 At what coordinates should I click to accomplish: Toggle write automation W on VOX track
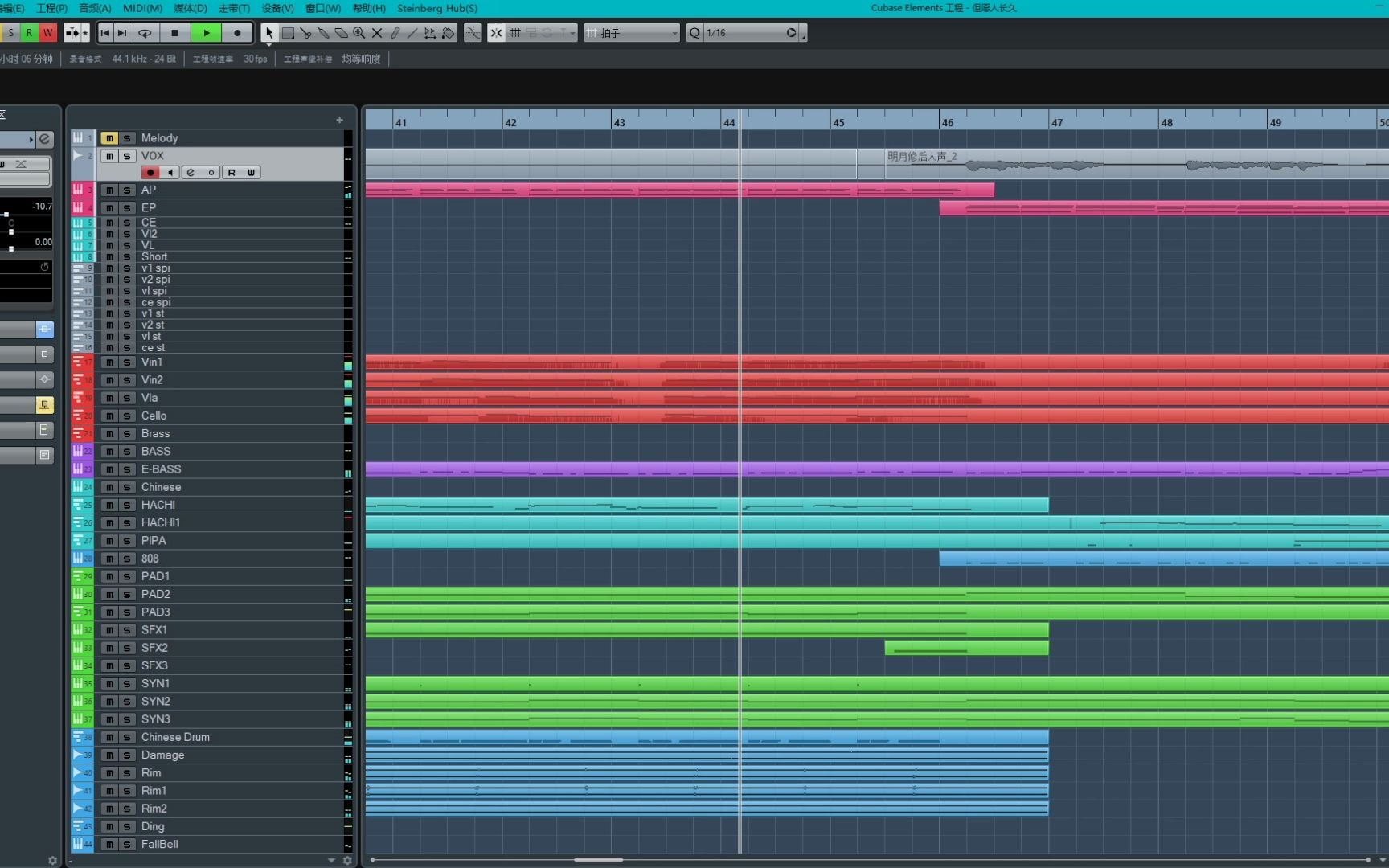(251, 173)
